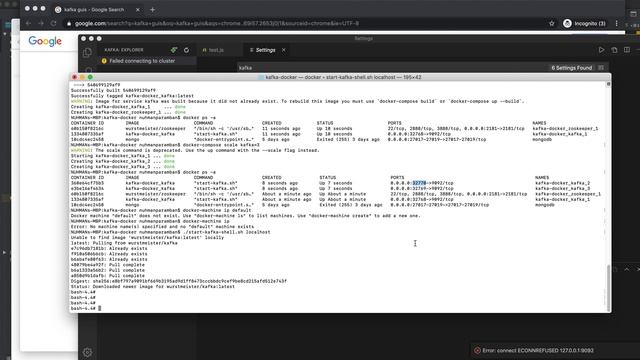640x360 pixels.
Task: Go back in Chrome
Action: (28, 24)
